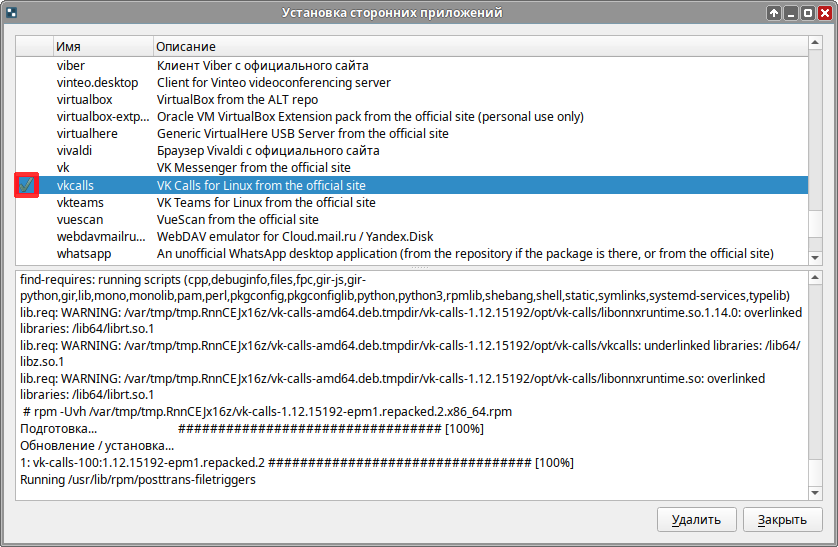Screen dimensions: 838x547
Task: Click app list scrollbar up arrow
Action: (815, 43)
